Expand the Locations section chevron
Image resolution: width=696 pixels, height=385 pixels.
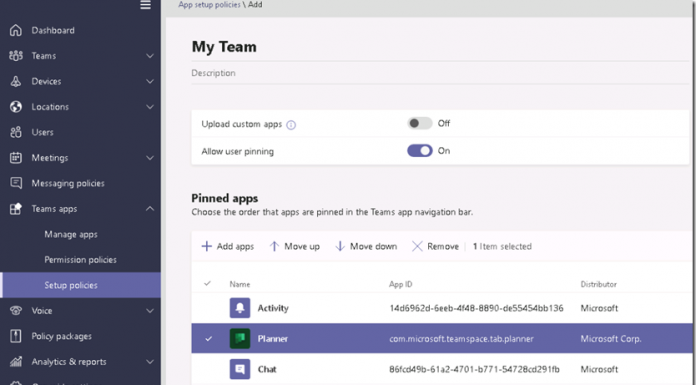click(150, 107)
